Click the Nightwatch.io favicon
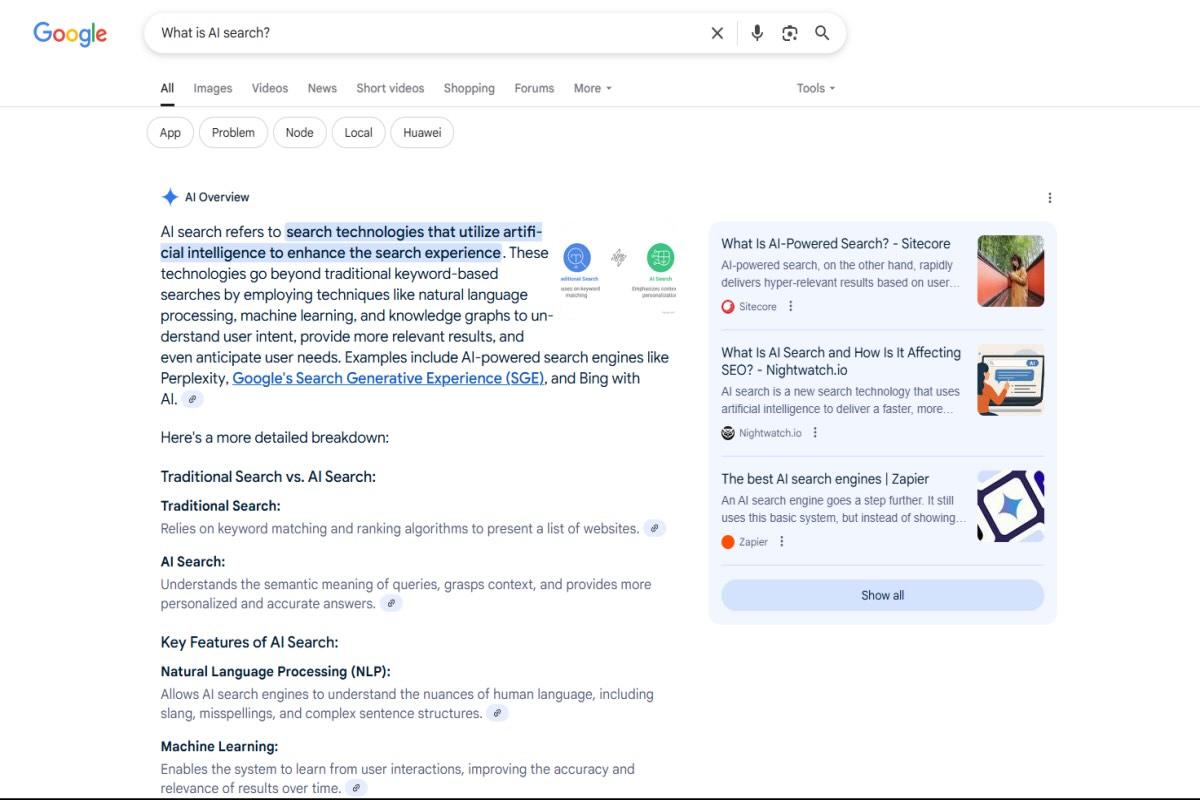The image size is (1200, 800). (x=728, y=433)
